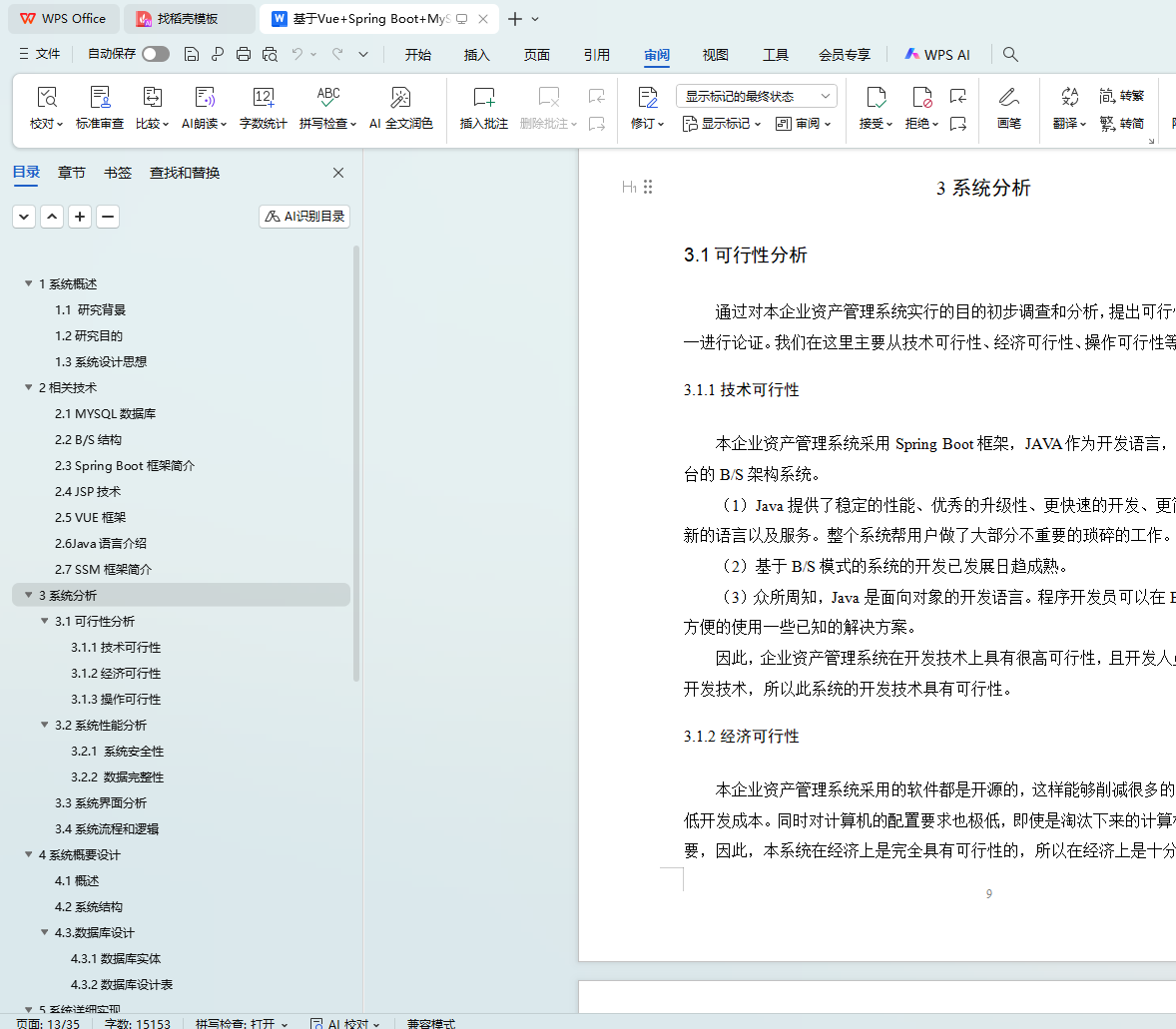Image resolution: width=1176 pixels, height=1029 pixels.
Task: Open the 显示标记的最终状态 dropdown
Action: coord(756,96)
